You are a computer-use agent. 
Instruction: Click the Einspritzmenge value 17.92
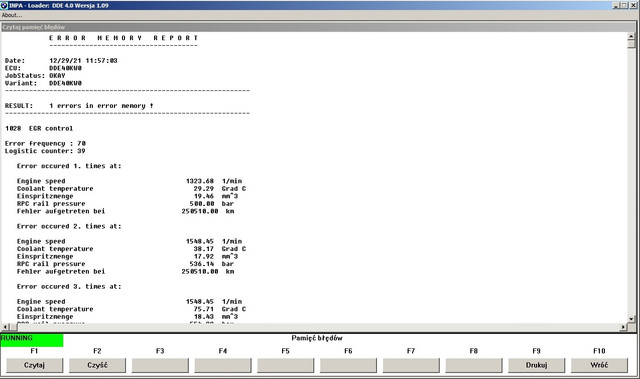(204, 256)
